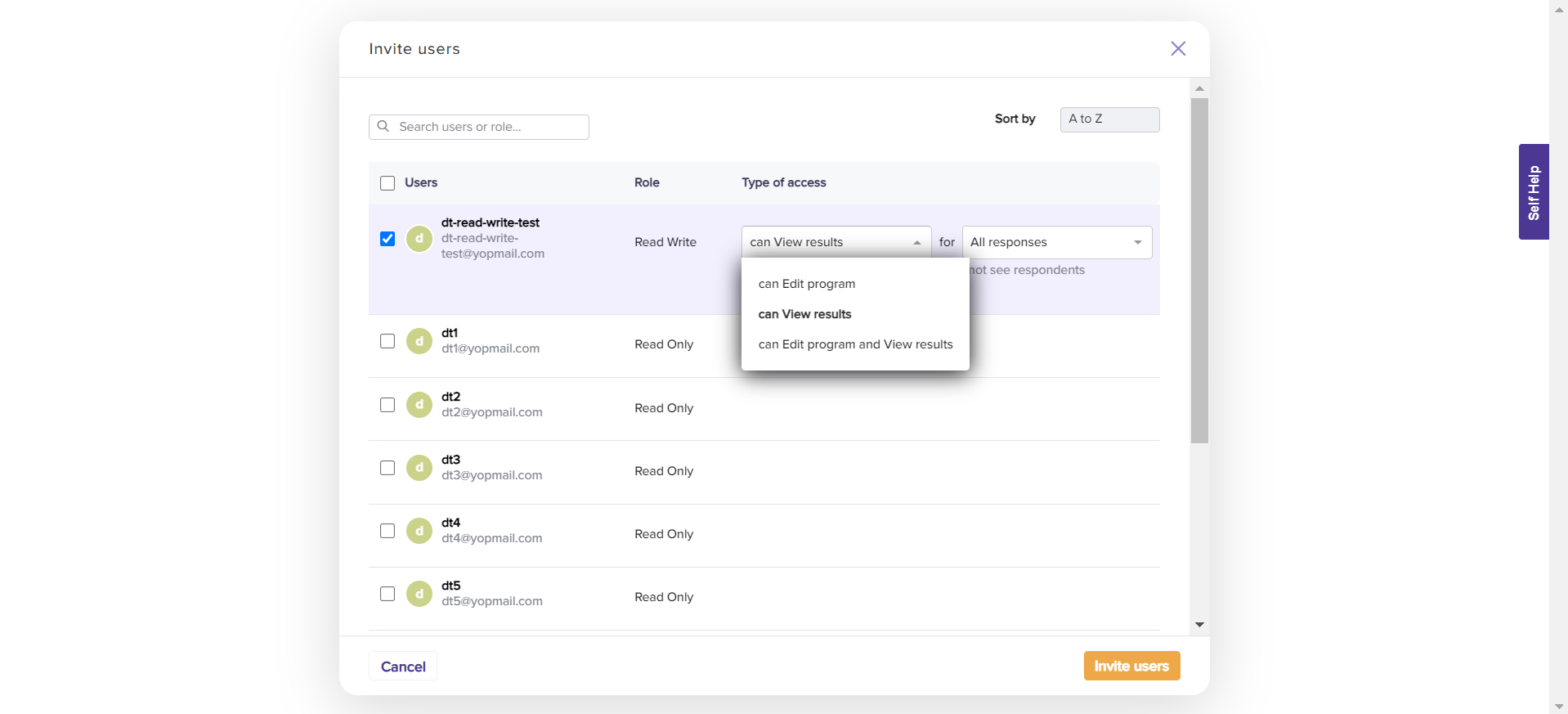Toggle the select-all Users checkbox
This screenshot has height=714, width=1568.
pos(388,183)
